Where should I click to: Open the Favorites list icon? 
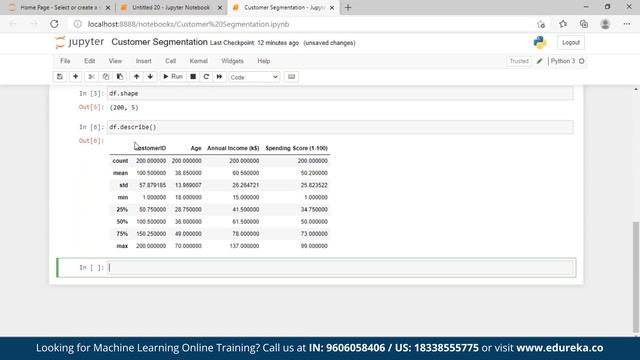tap(563, 24)
